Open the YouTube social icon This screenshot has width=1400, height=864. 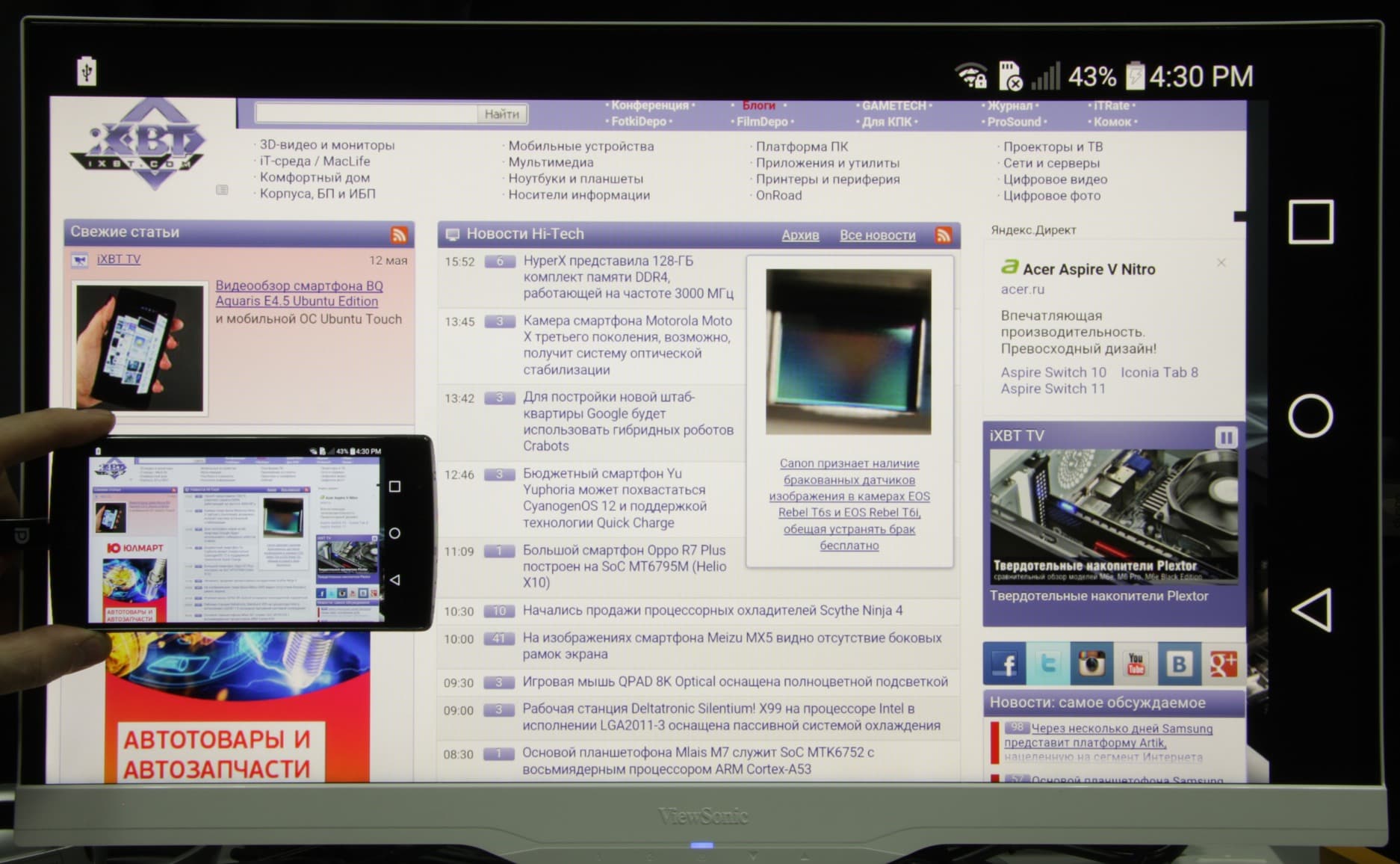pos(1136,664)
